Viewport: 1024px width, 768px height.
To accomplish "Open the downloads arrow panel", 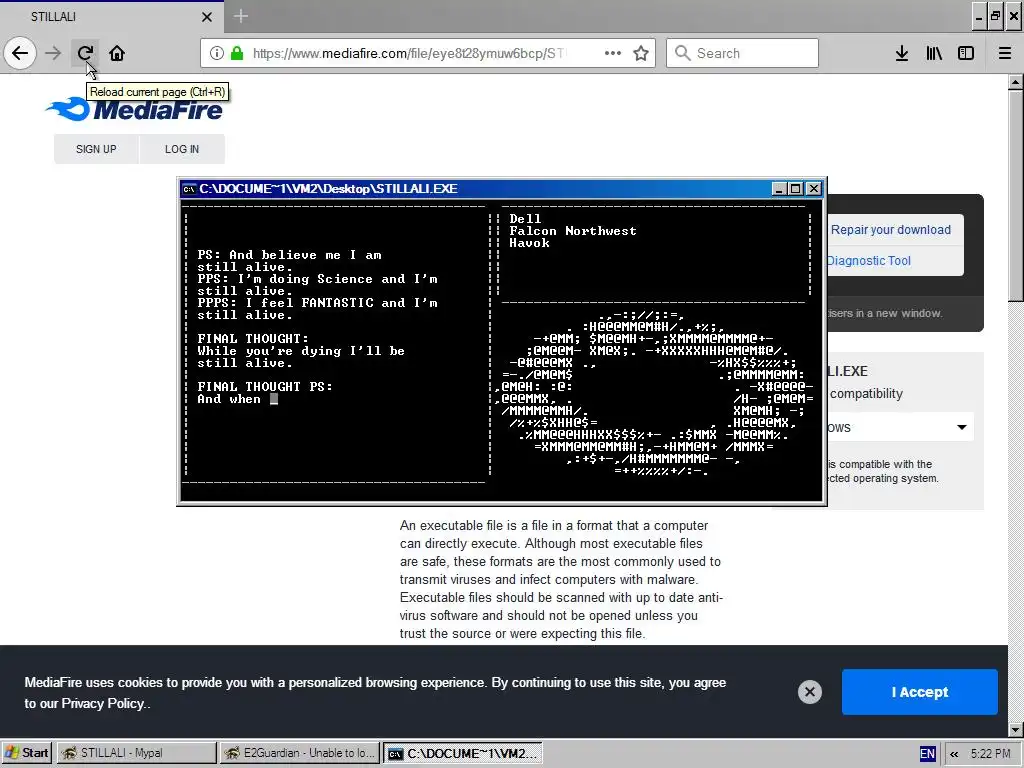I will [902, 53].
